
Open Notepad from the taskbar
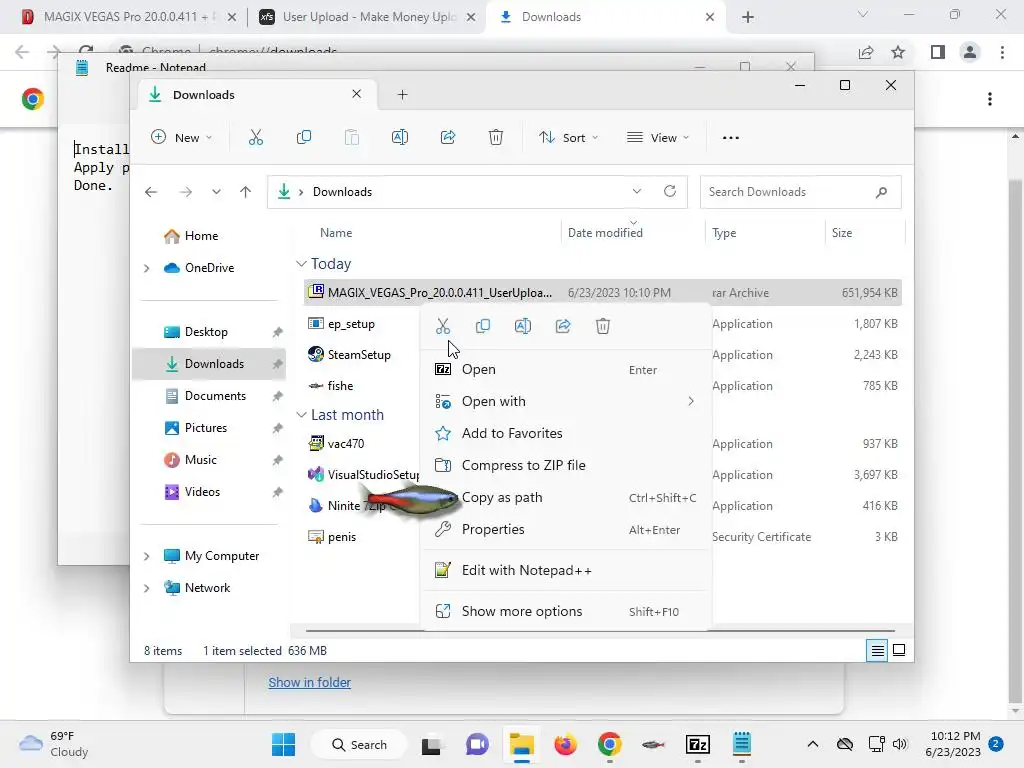click(x=741, y=744)
